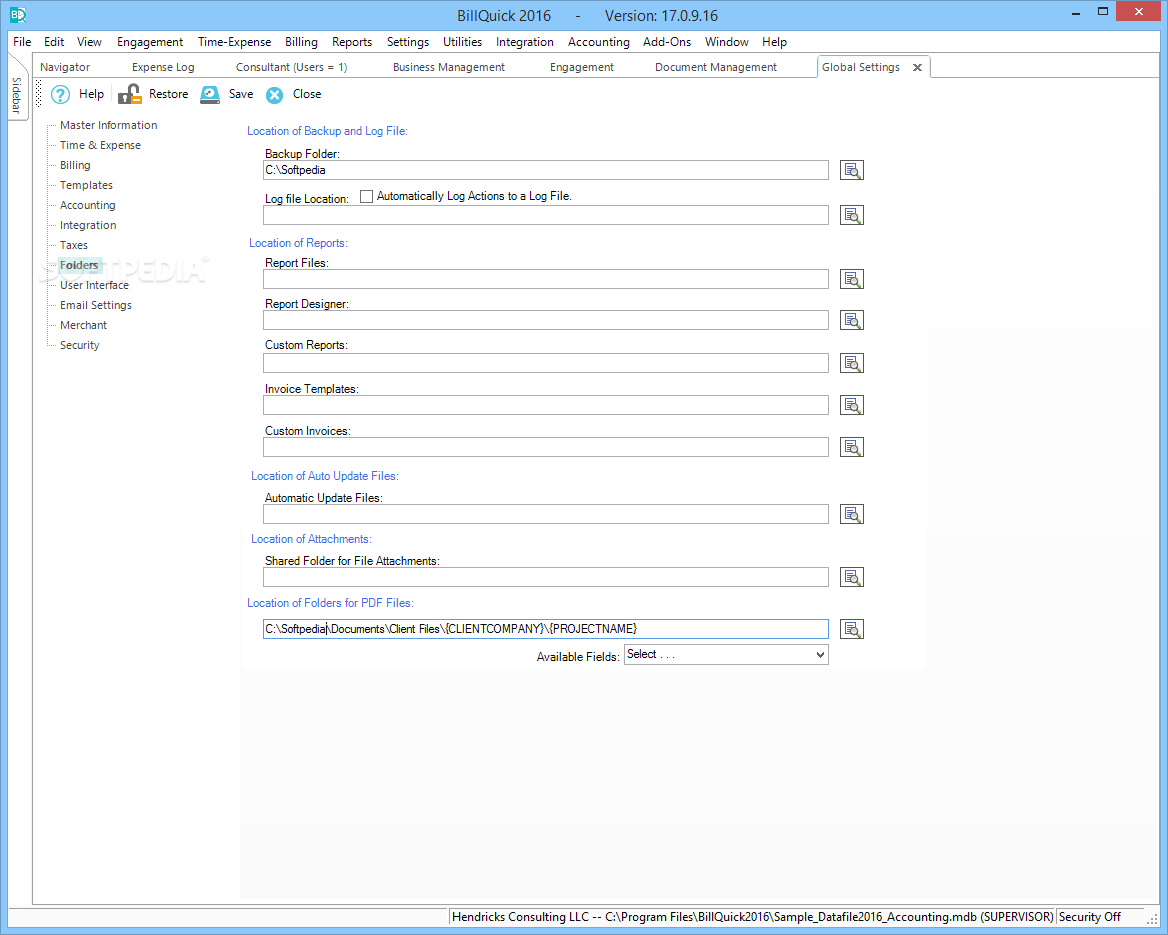Close the Global Settings tab with its X
Screen dimensions: 1168x935
(917, 67)
